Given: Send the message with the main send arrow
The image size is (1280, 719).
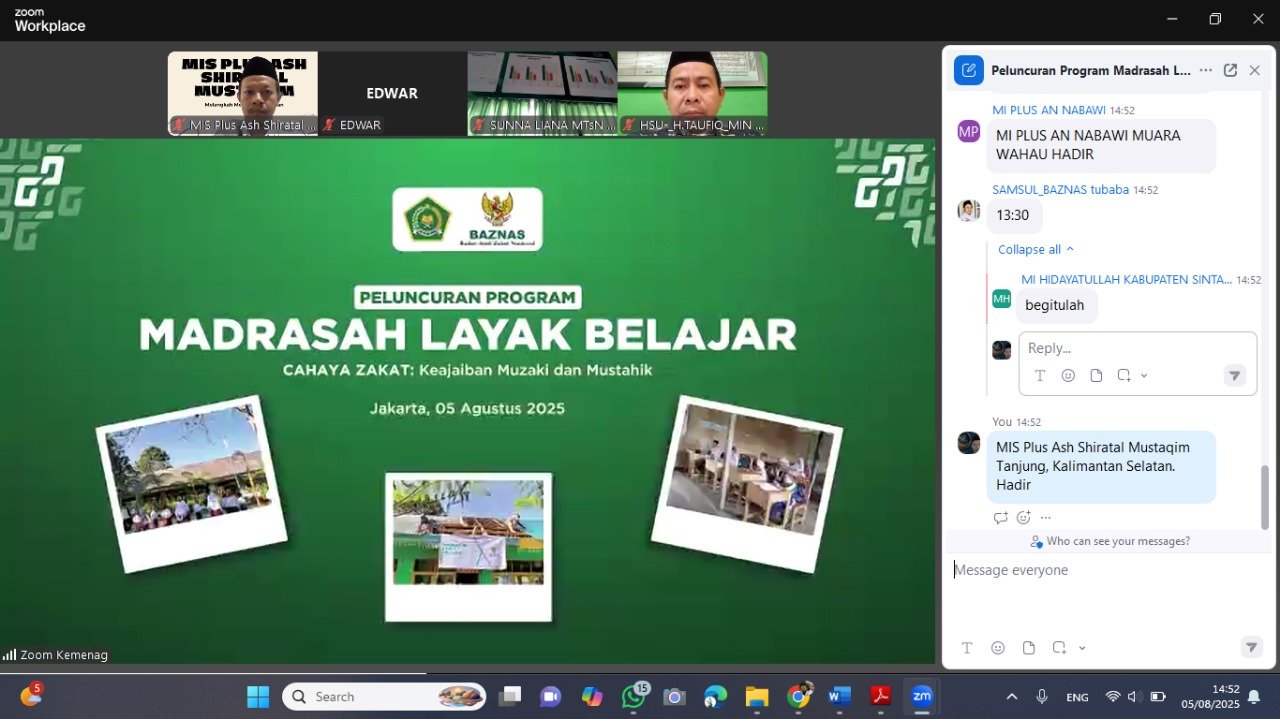Looking at the screenshot, I should pyautogui.click(x=1251, y=647).
